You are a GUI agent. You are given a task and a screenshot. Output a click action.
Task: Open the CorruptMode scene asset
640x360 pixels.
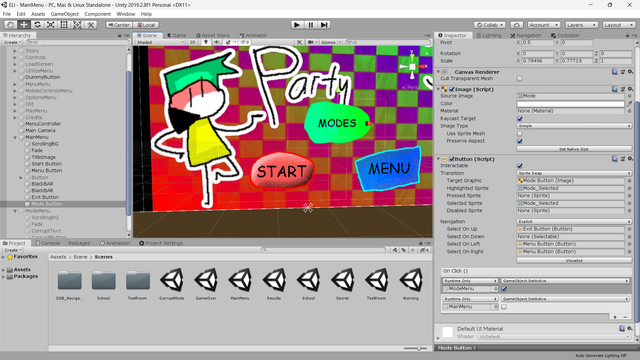point(172,283)
